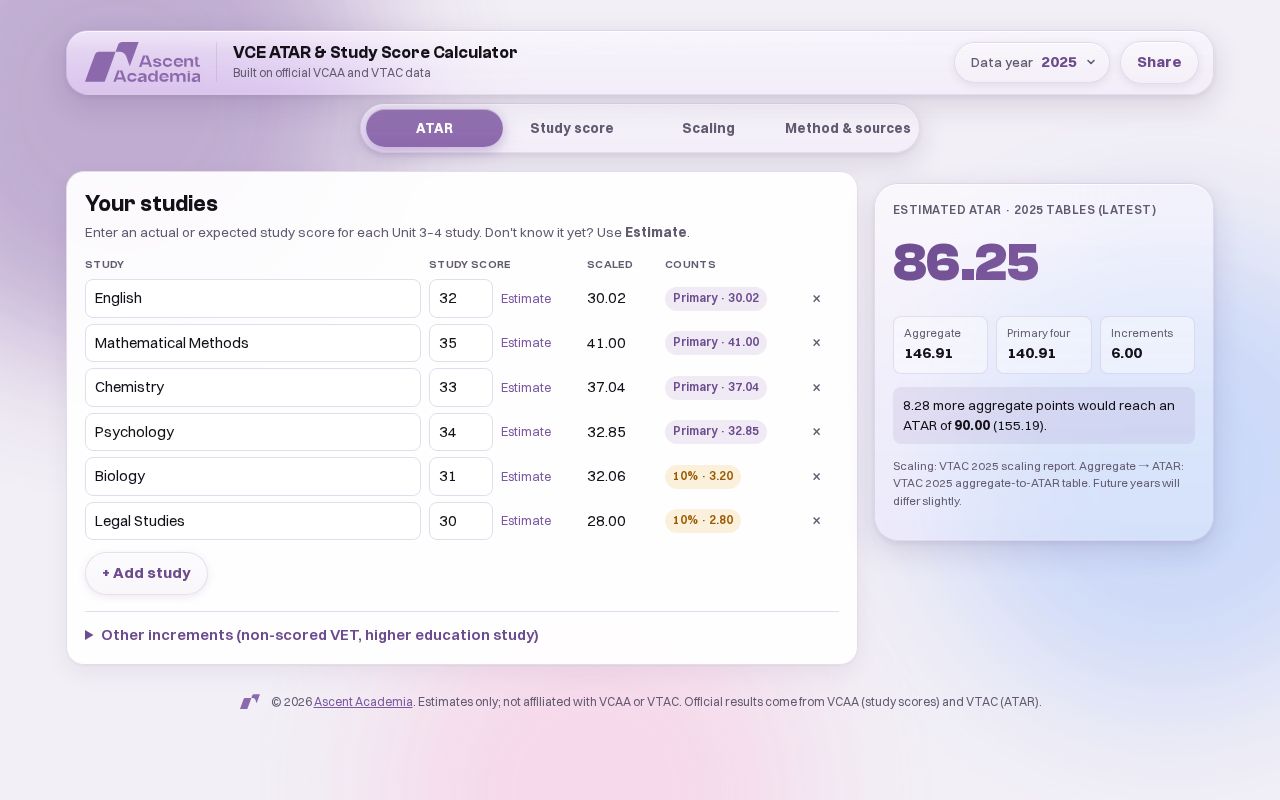The width and height of the screenshot is (1280, 800).
Task: Open the Method & sources tab
Action: click(847, 128)
